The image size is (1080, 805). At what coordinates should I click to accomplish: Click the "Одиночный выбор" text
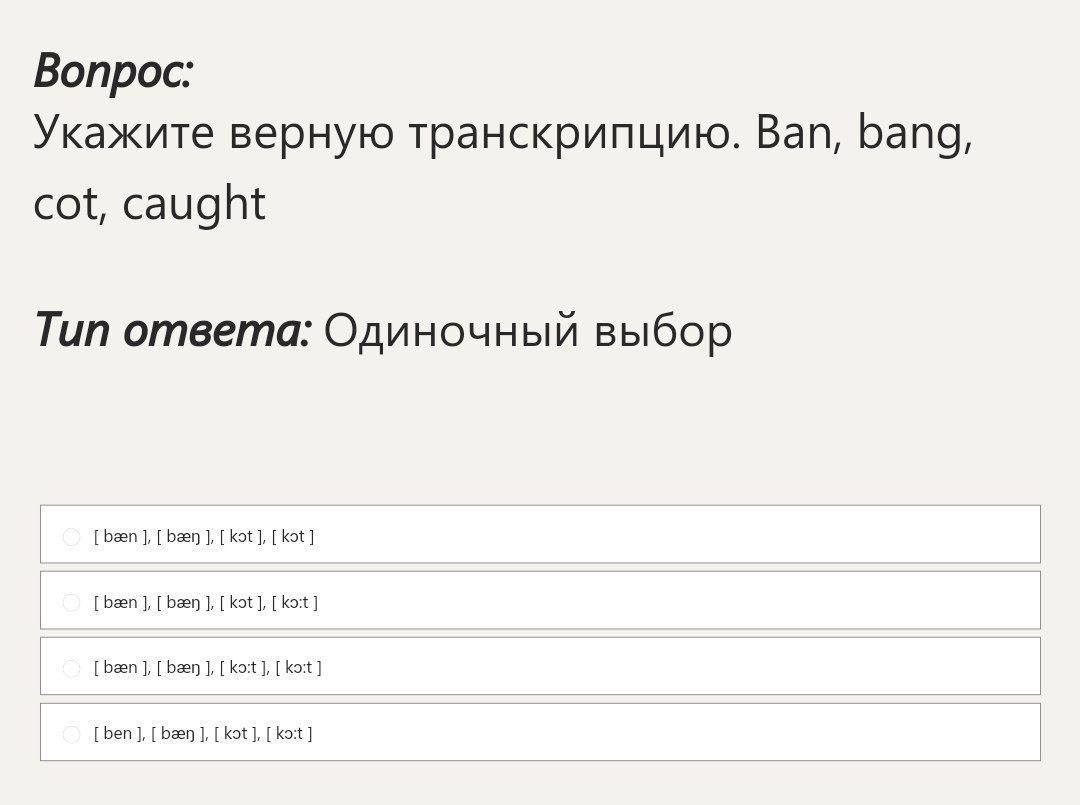point(528,329)
